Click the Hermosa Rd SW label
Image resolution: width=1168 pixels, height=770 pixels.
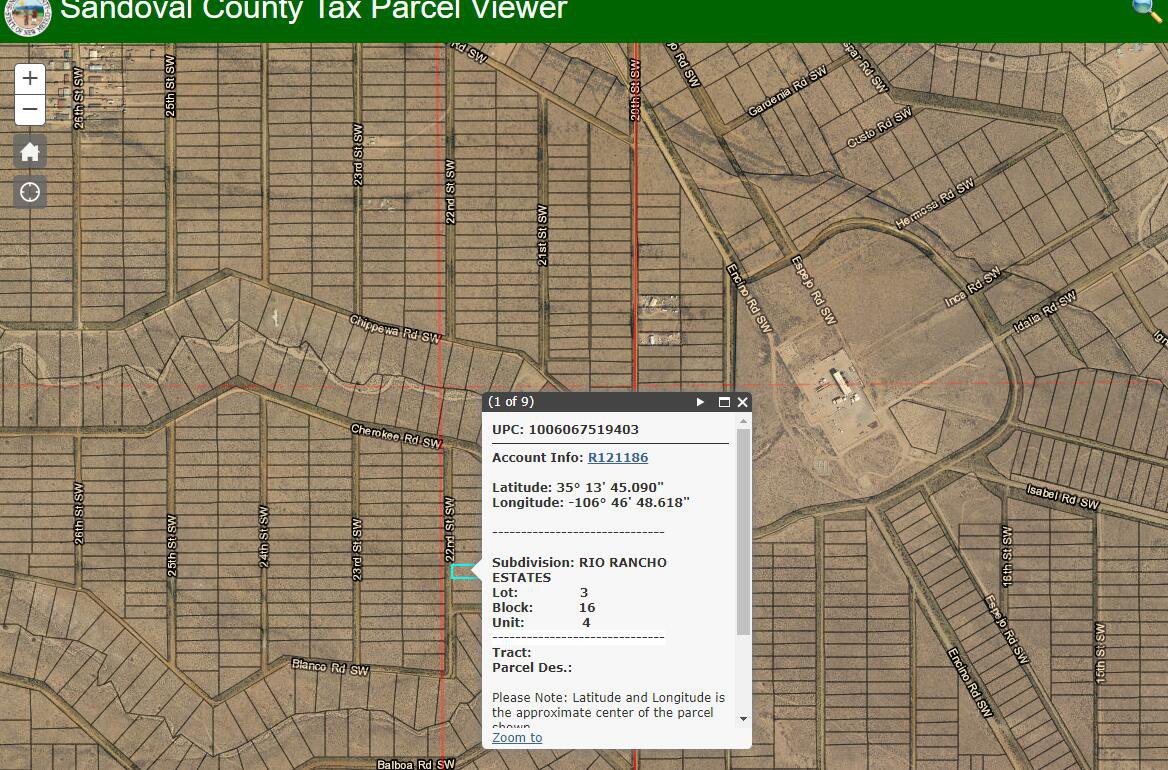(x=934, y=203)
